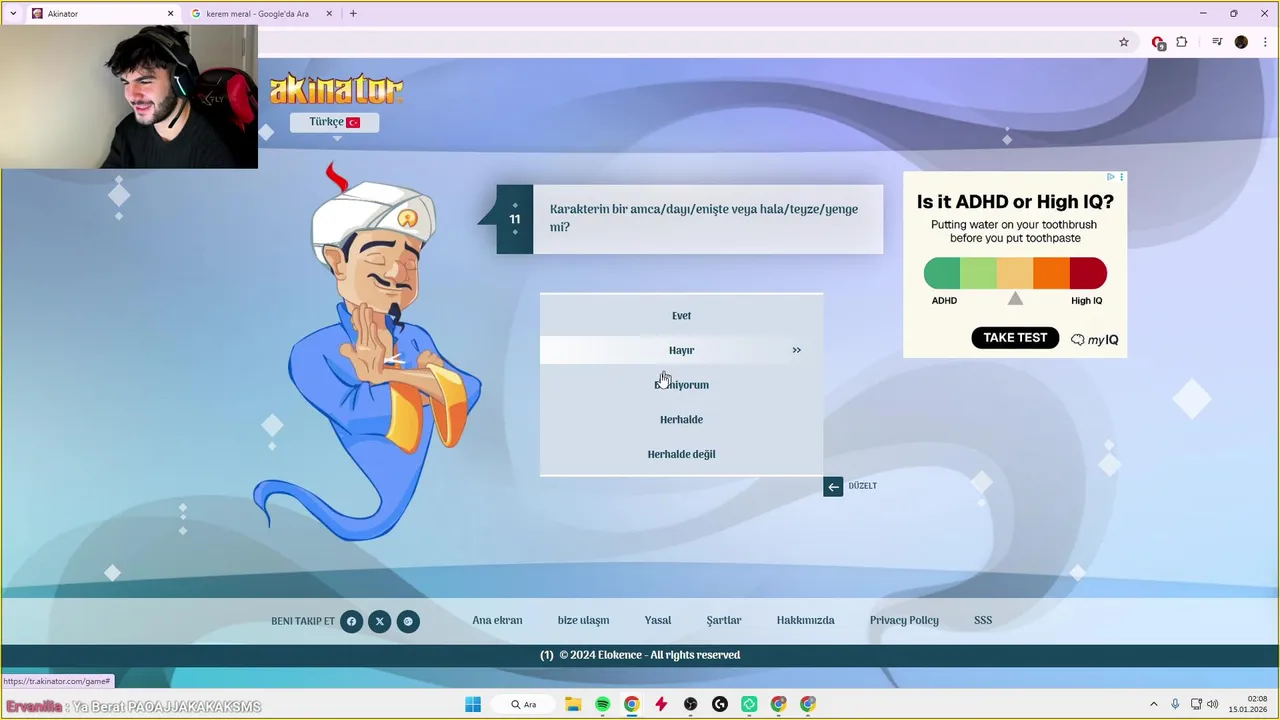Open the active Chrome taskbar icon
Viewport: 1280px width, 720px height.
[x=632, y=704]
